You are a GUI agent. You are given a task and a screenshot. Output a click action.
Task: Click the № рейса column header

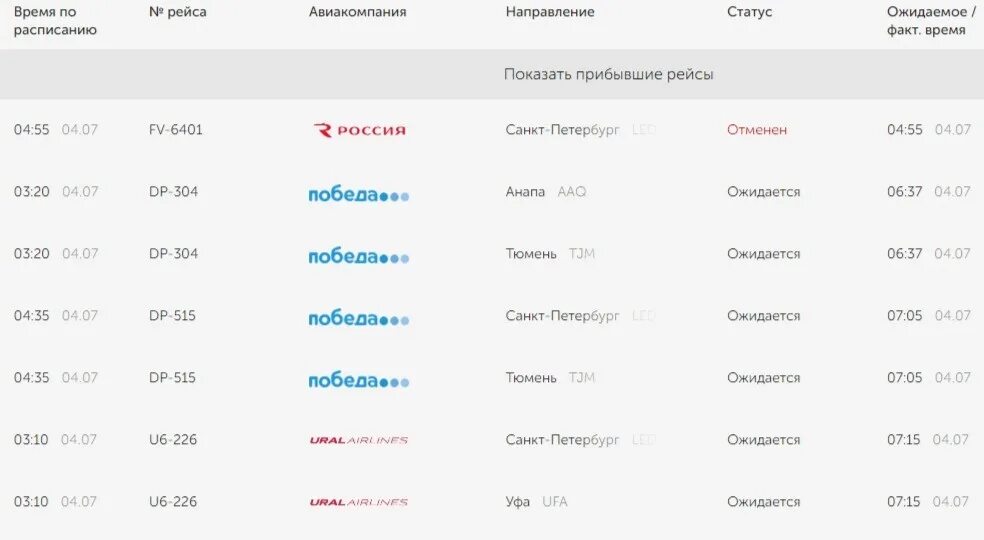(178, 12)
